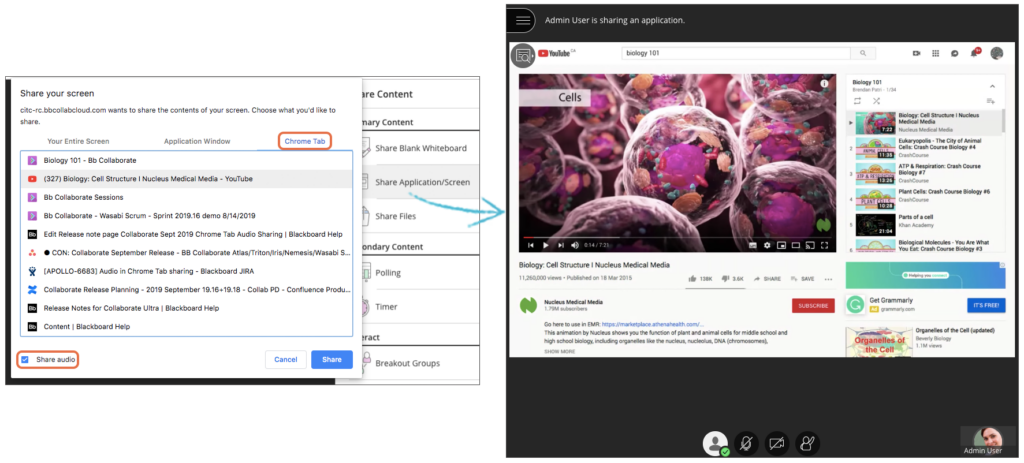Toggle the raise hand button

point(807,443)
